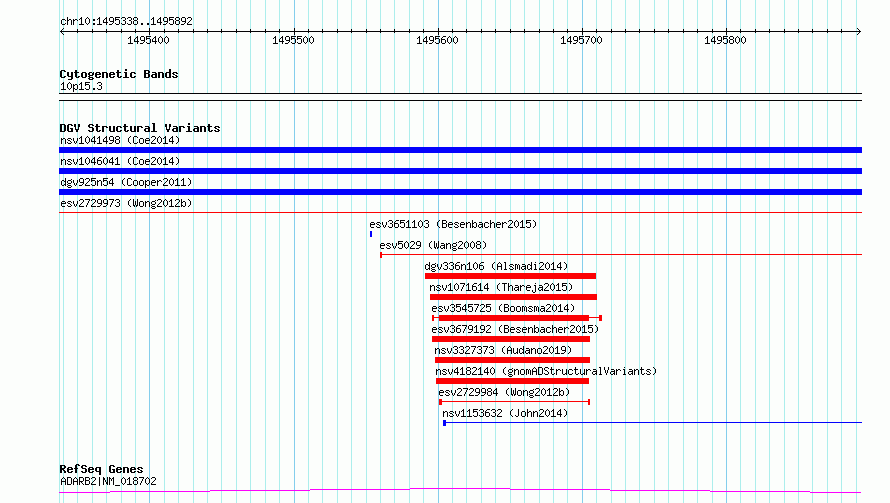Open variant dgv925n54 (Cooper2011) label
Image resolution: width=890 pixels, height=503 pixels.
[x=126, y=182]
